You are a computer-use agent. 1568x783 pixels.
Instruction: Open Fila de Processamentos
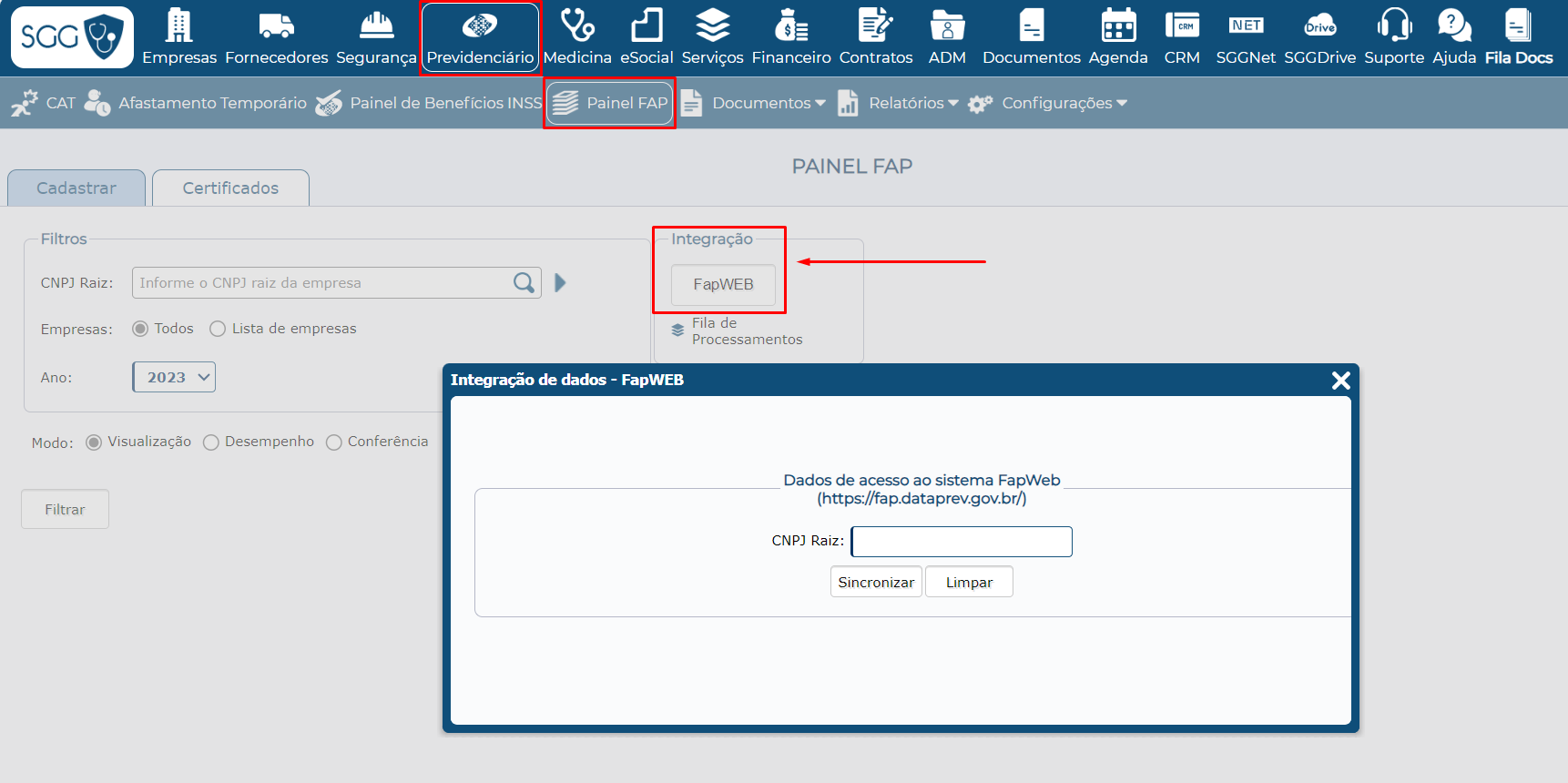point(737,331)
